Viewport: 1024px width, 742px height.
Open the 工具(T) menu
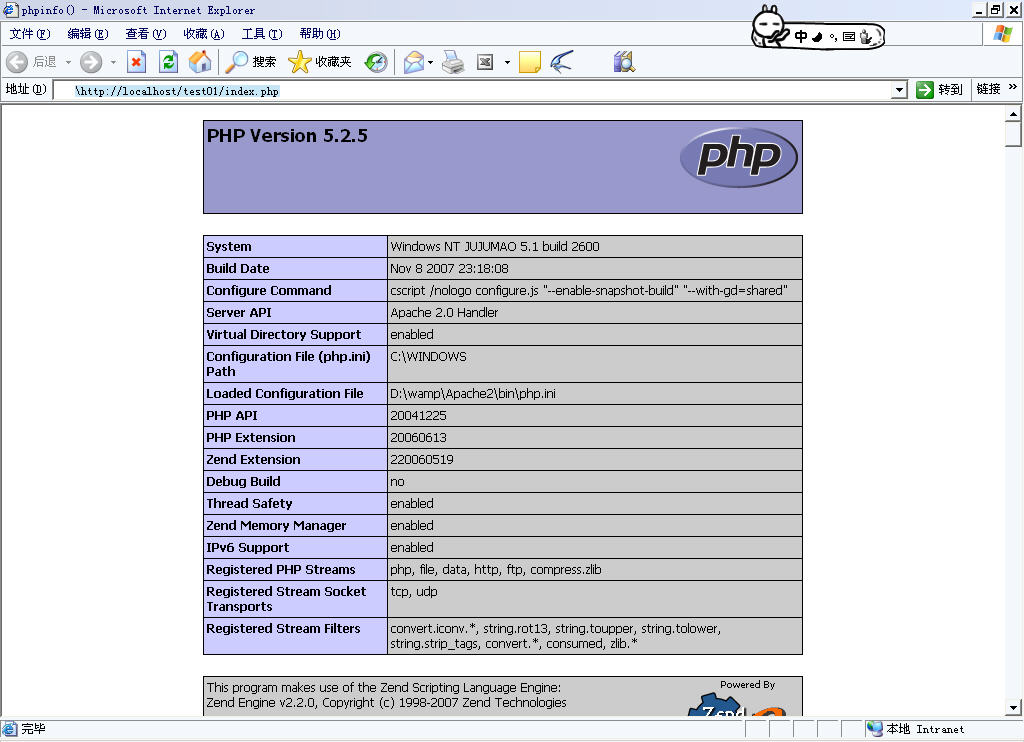point(262,34)
